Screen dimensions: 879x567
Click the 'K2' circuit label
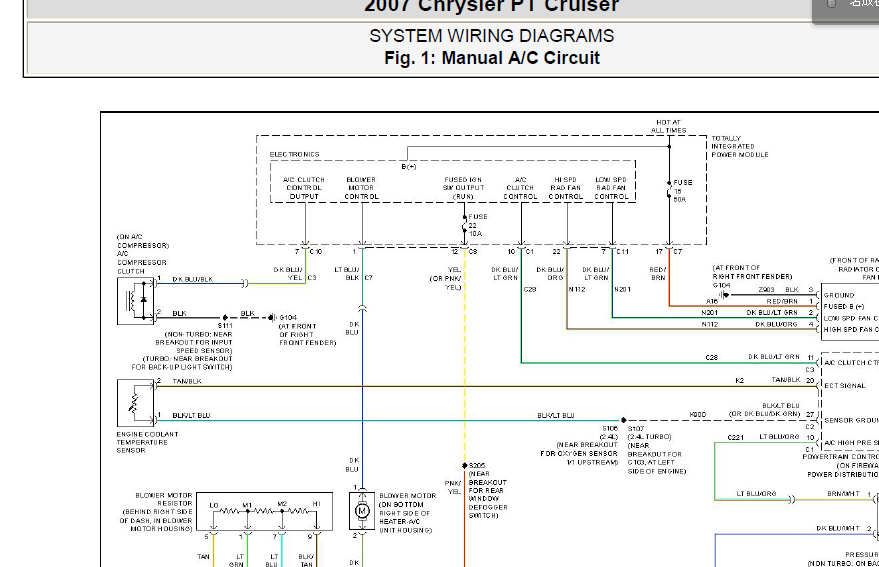click(739, 380)
